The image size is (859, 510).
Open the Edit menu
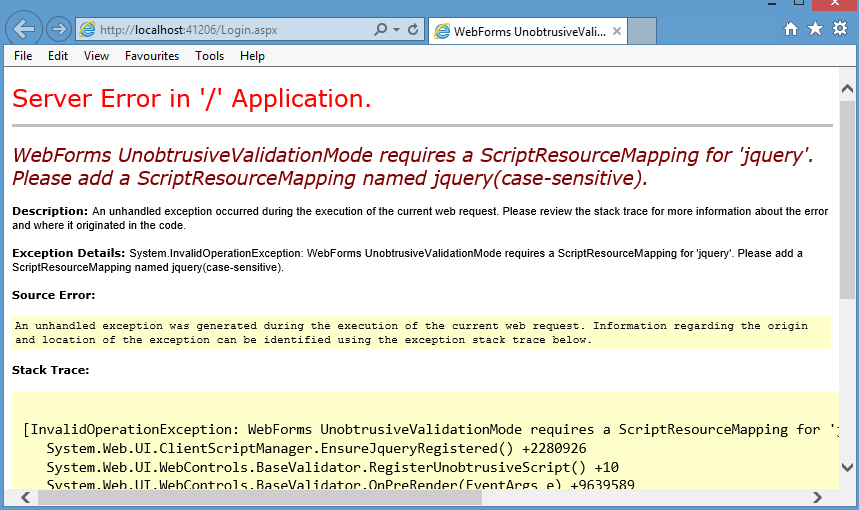tap(58, 56)
